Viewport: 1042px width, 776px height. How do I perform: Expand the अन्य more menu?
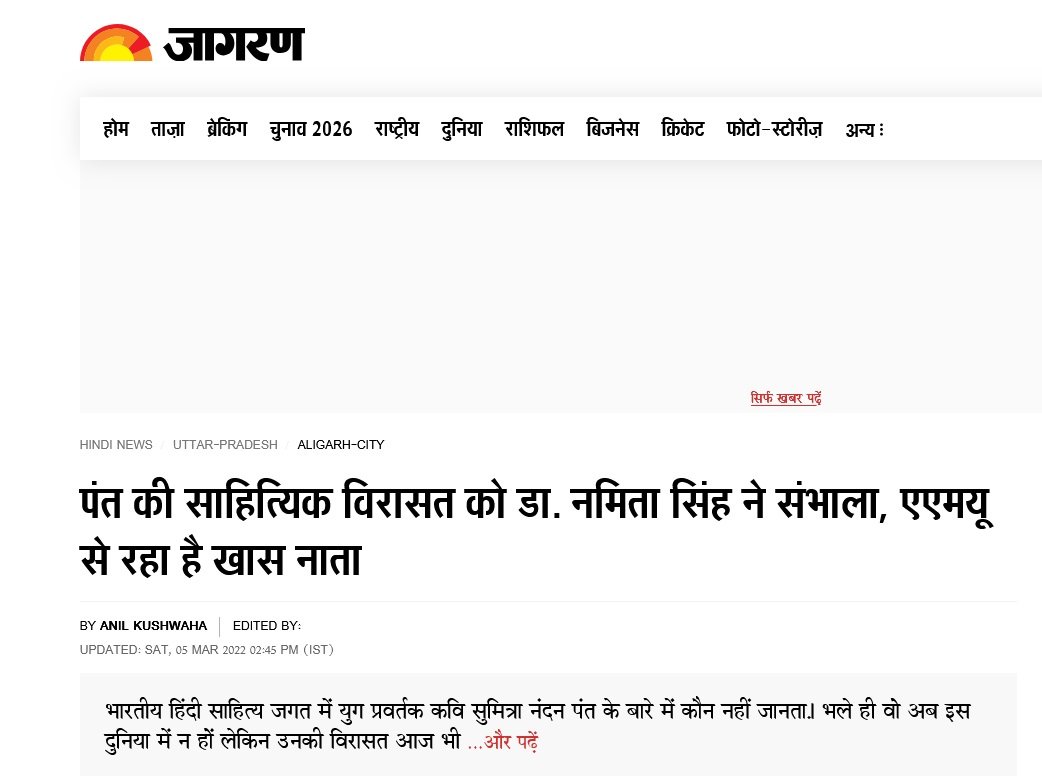864,130
